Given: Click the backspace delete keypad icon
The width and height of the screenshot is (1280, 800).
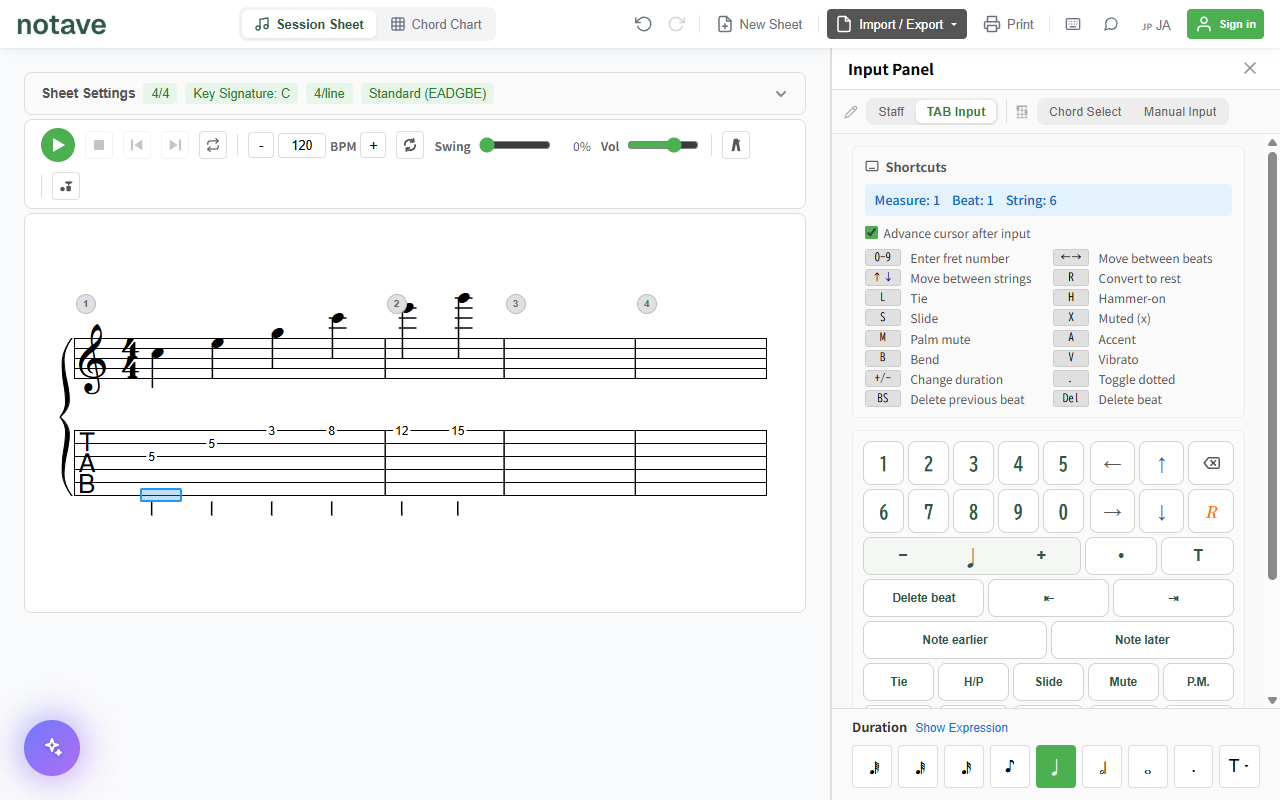Looking at the screenshot, I should coord(1211,463).
